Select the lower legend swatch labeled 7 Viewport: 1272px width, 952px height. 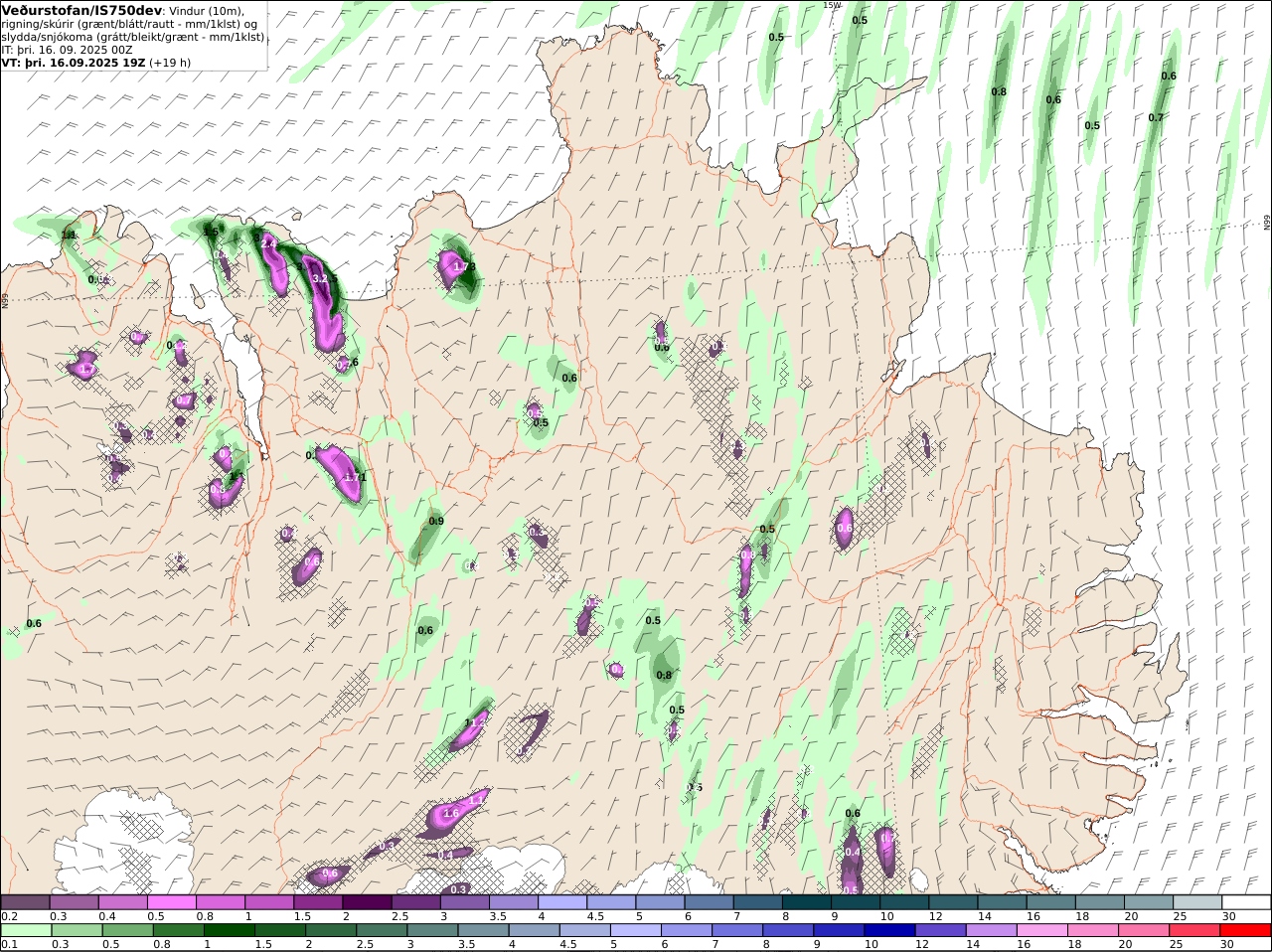pyautogui.click(x=735, y=930)
